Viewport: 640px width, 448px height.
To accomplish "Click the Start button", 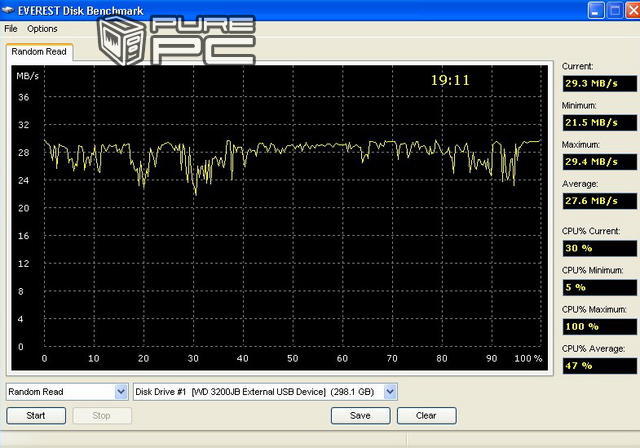I will point(36,415).
